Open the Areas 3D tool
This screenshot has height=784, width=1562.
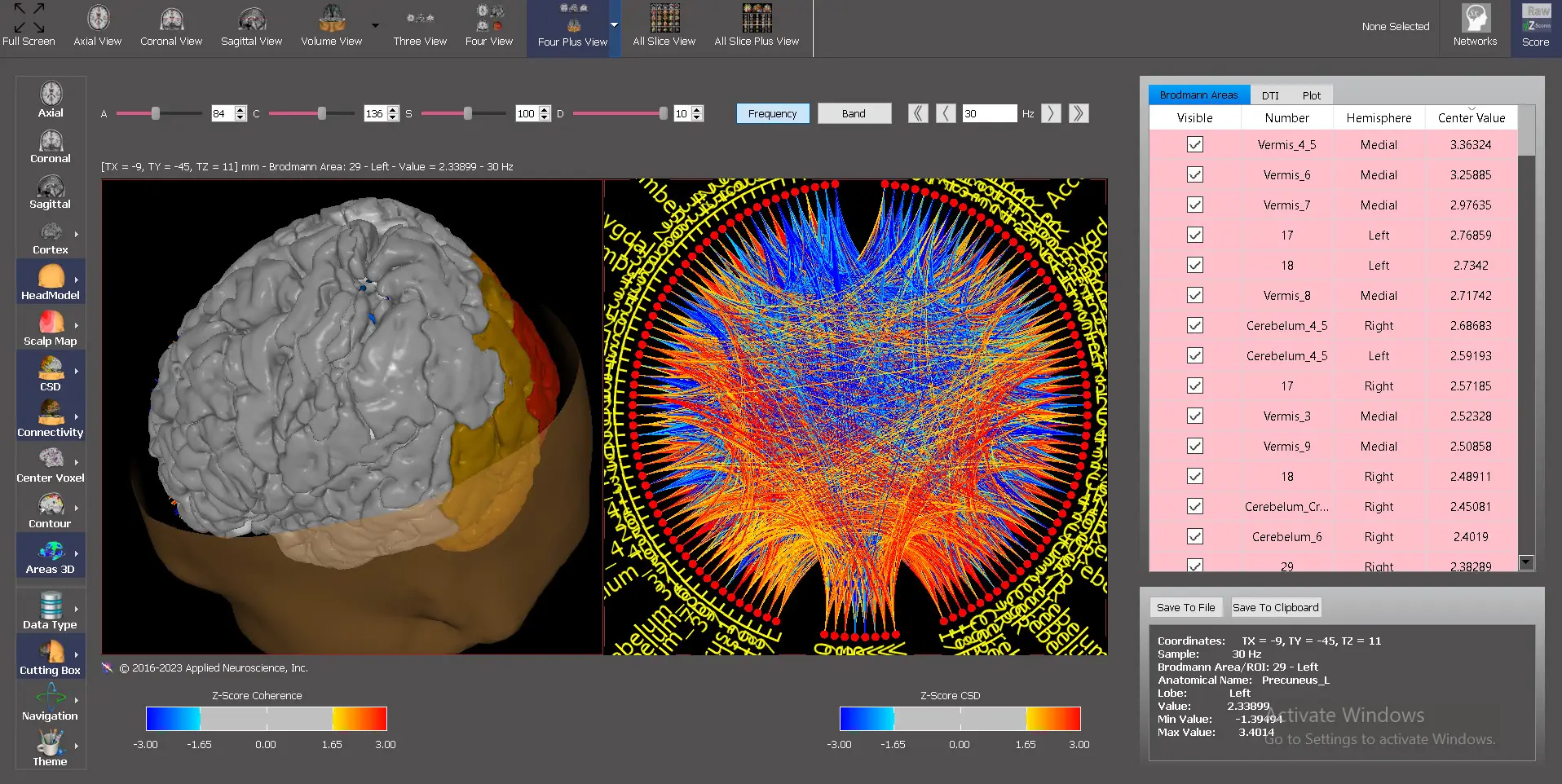point(51,557)
